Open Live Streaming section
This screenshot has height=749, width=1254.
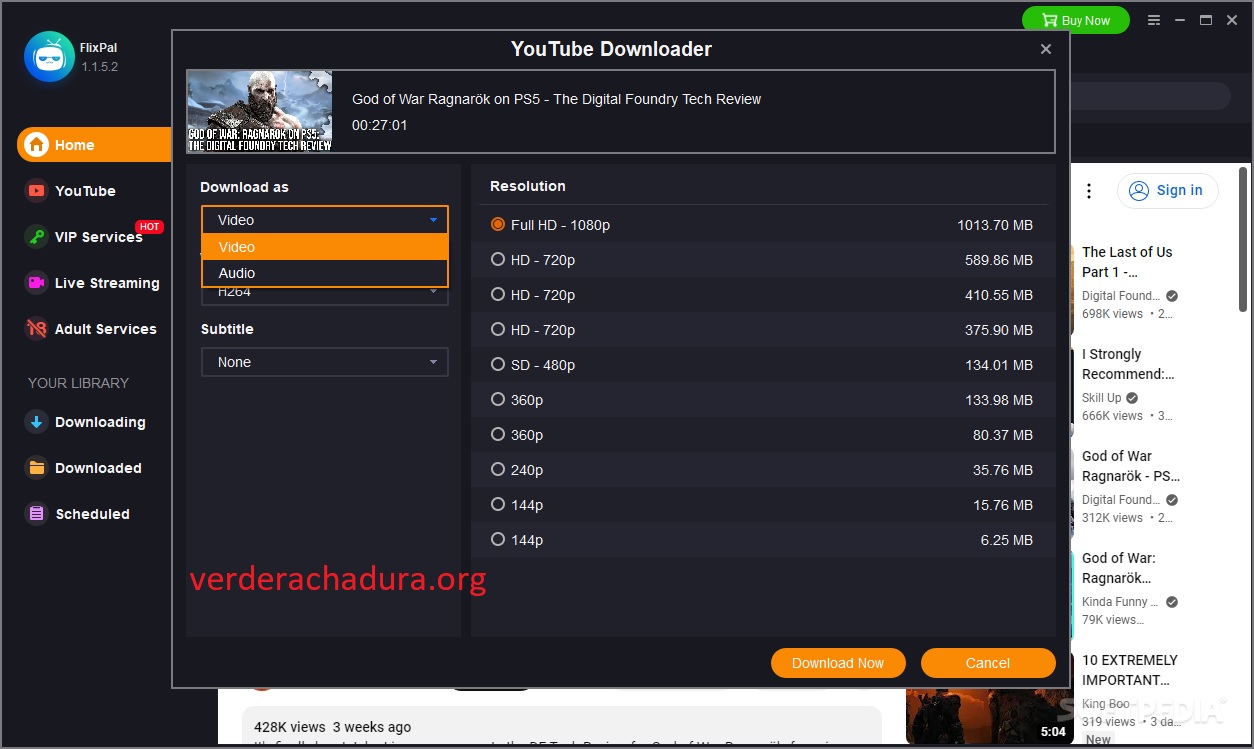(x=107, y=283)
